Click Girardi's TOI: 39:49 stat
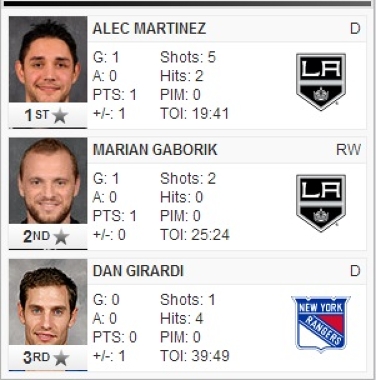Image resolution: width=376 pixels, height=380 pixels. point(195,356)
